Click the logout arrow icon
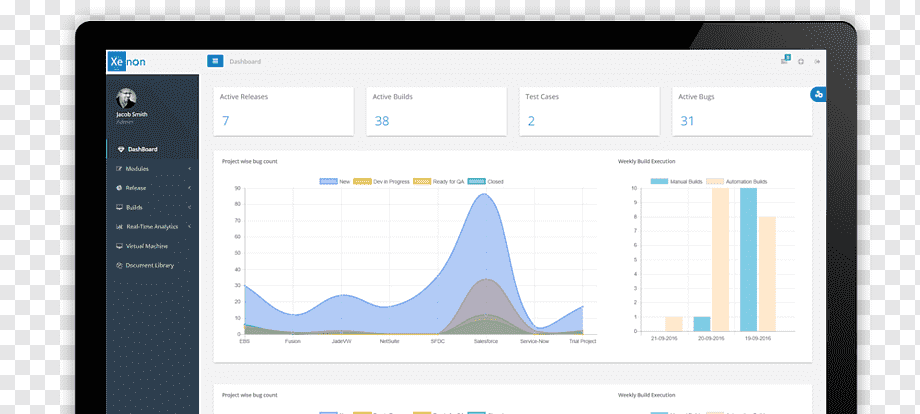920x414 pixels. (816, 62)
